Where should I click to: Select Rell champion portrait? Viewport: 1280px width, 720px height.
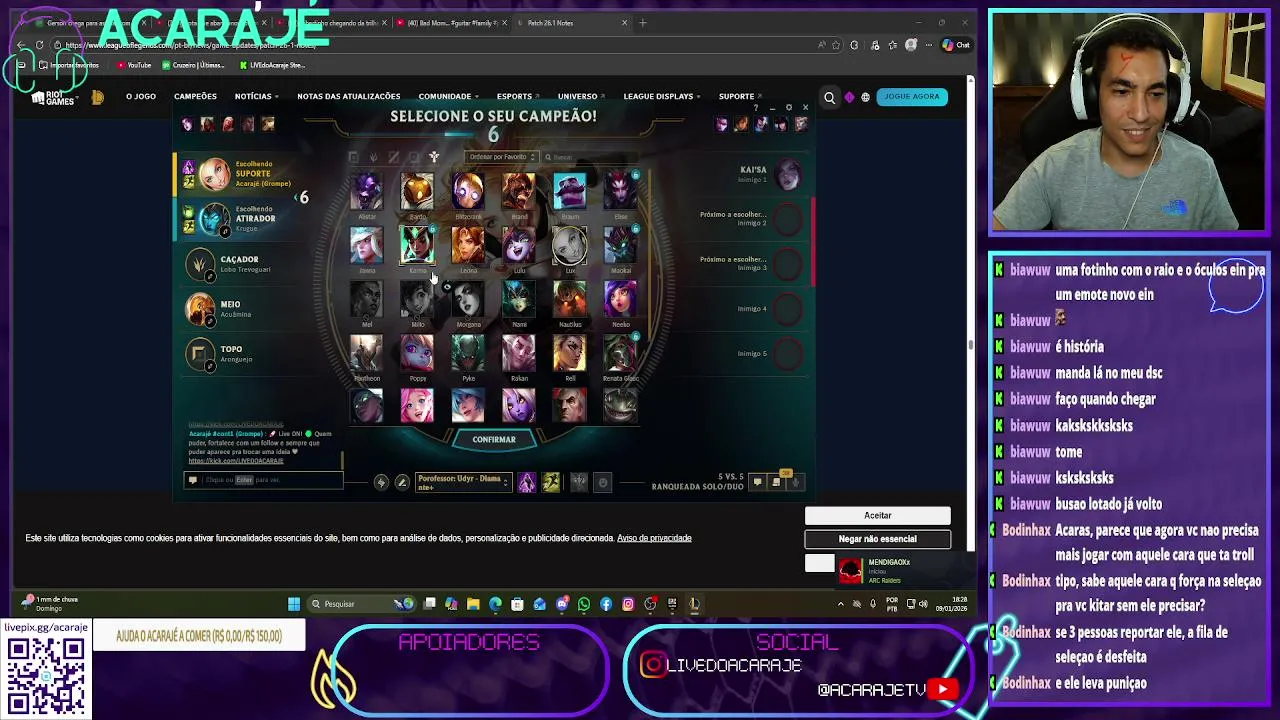point(570,353)
